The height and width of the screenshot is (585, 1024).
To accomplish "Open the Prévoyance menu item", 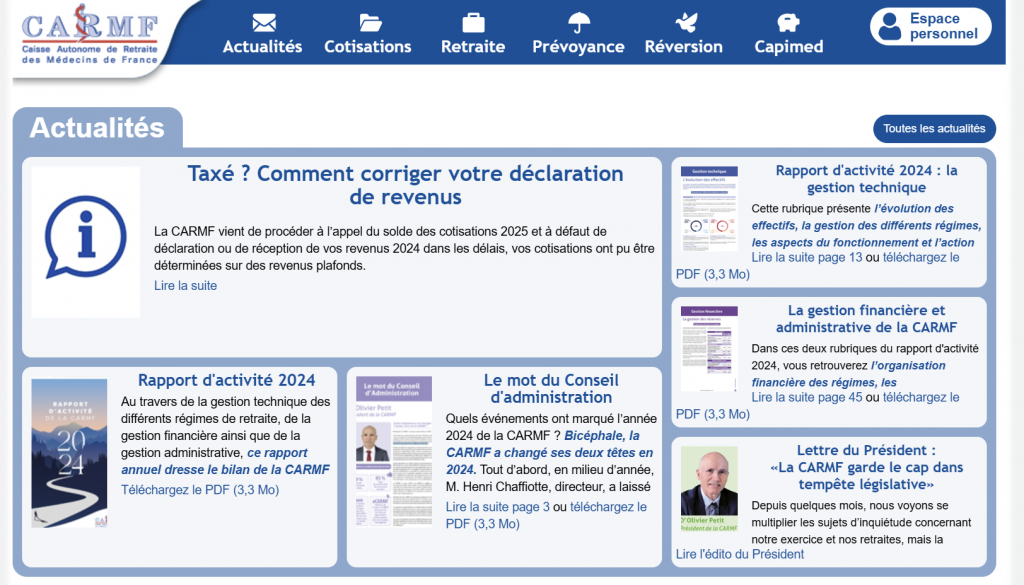I will click(578, 46).
